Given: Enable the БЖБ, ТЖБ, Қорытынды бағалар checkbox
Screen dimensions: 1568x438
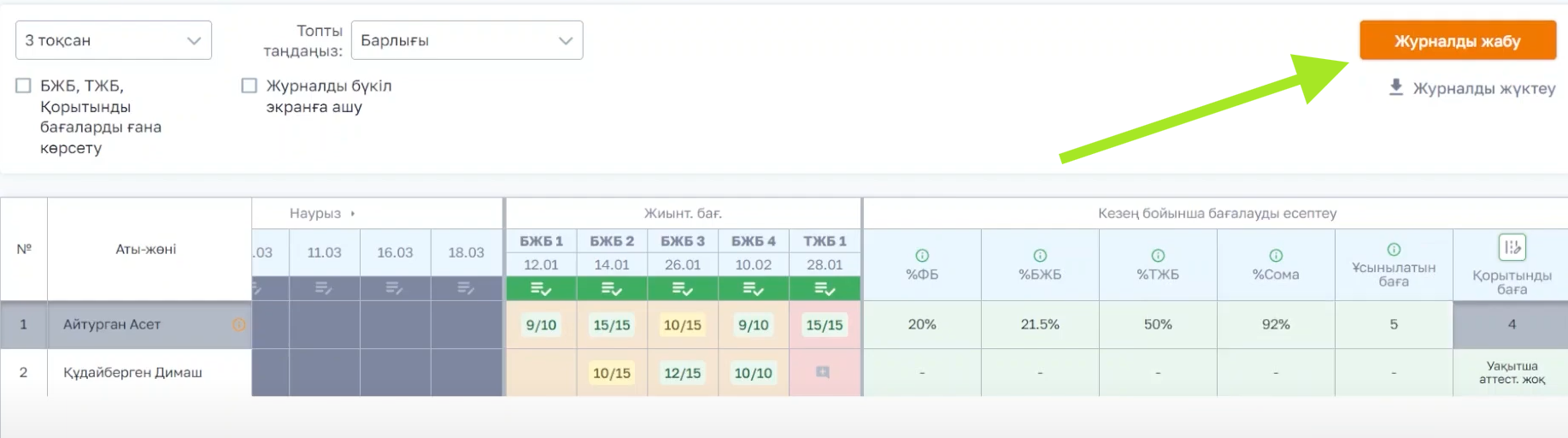Looking at the screenshot, I should 24,86.
